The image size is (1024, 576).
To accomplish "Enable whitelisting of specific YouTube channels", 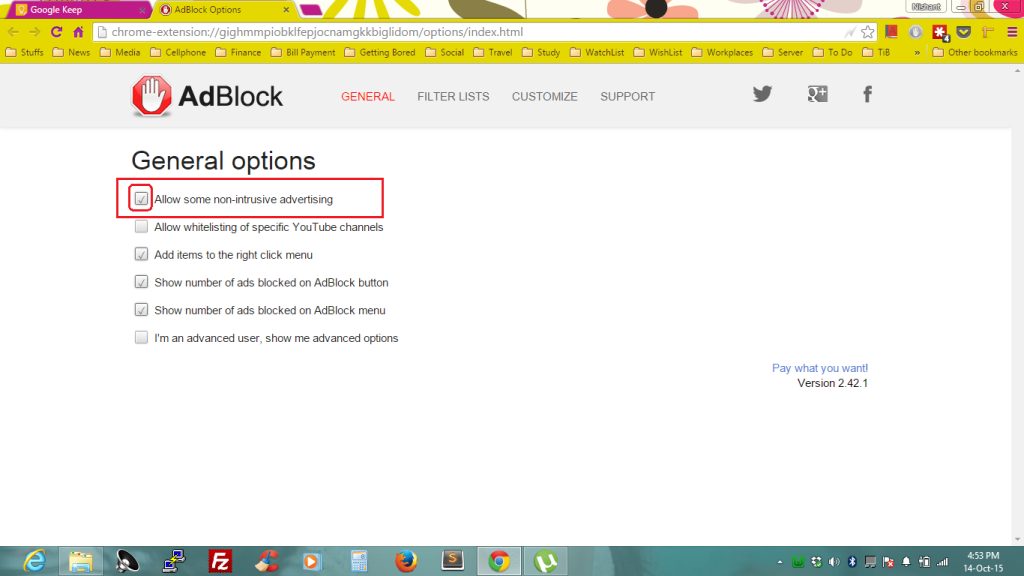I will click(x=141, y=227).
